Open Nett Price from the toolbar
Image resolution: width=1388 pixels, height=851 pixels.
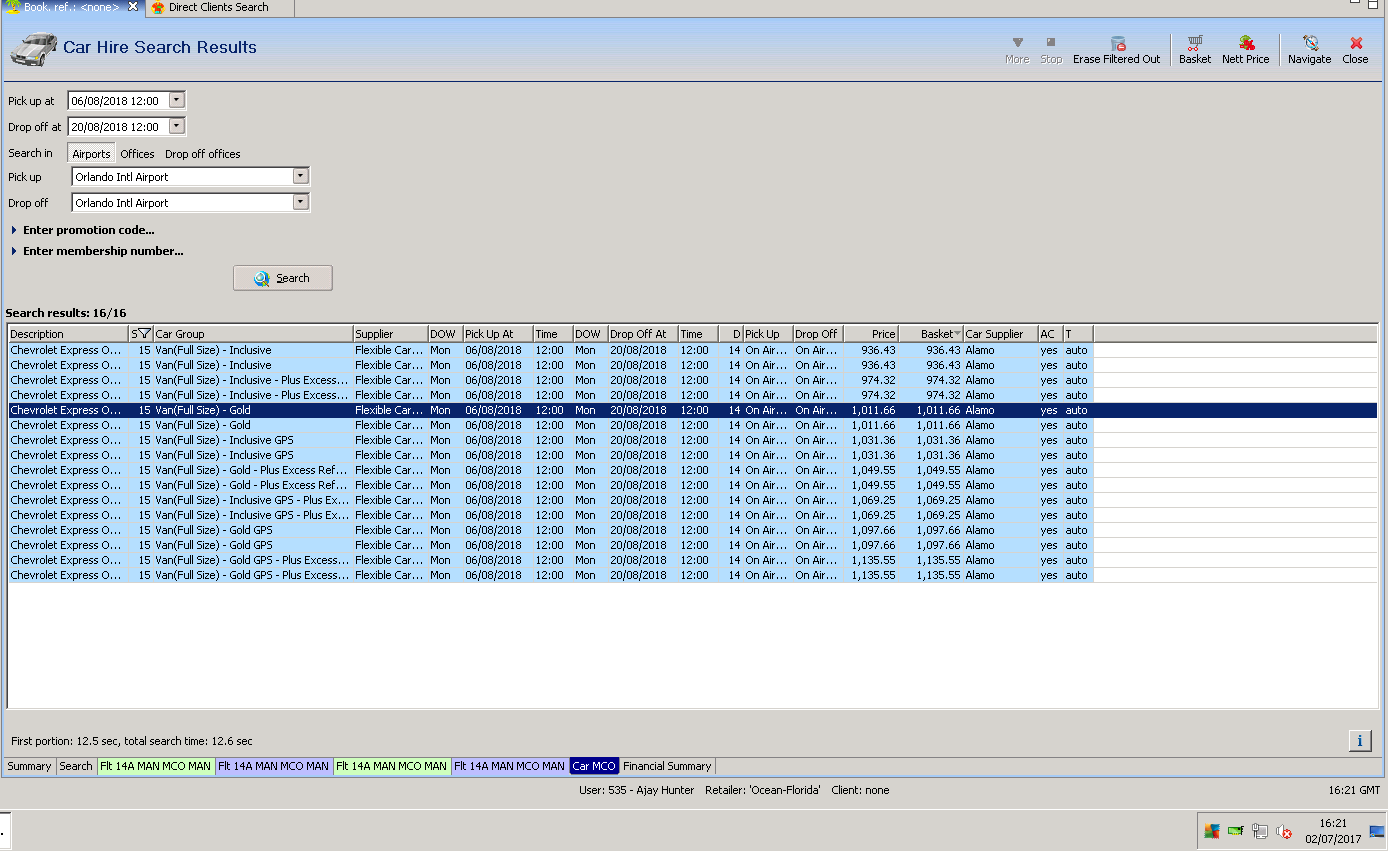tap(1245, 49)
